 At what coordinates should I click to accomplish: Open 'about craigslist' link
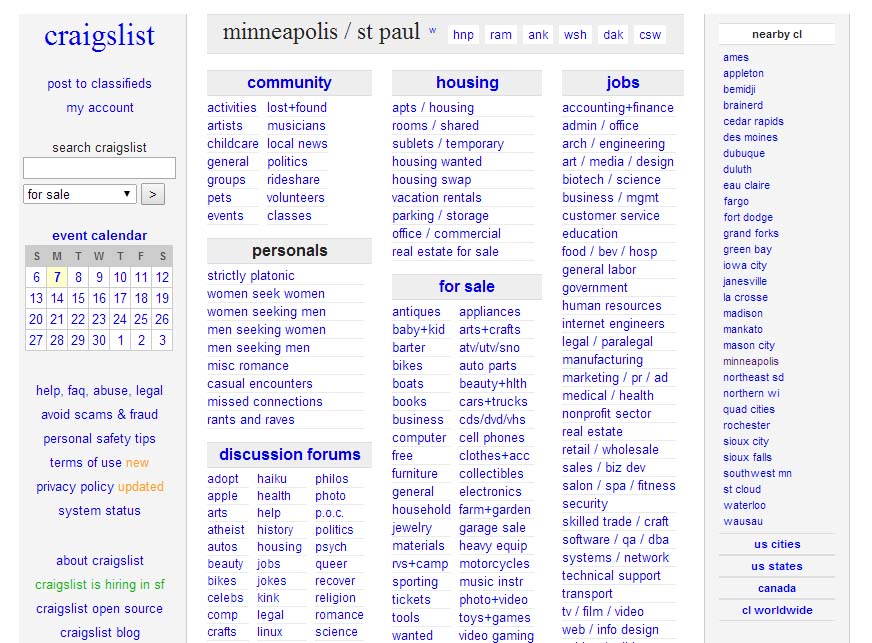[100, 560]
